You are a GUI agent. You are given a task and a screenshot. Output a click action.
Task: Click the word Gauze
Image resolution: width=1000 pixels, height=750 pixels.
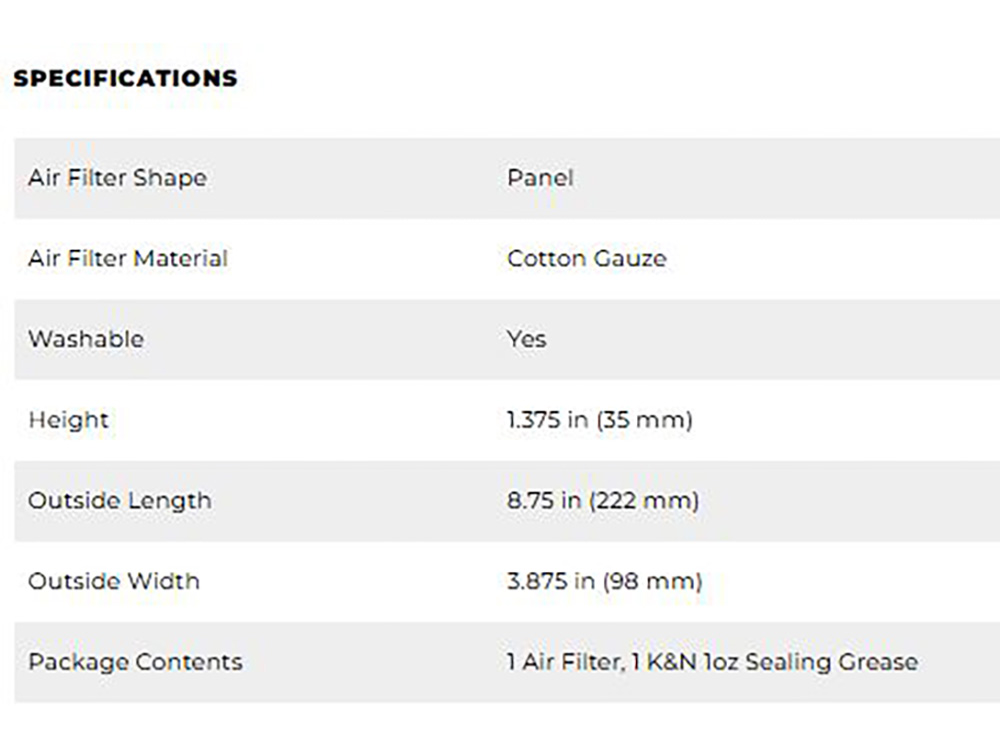[631, 258]
